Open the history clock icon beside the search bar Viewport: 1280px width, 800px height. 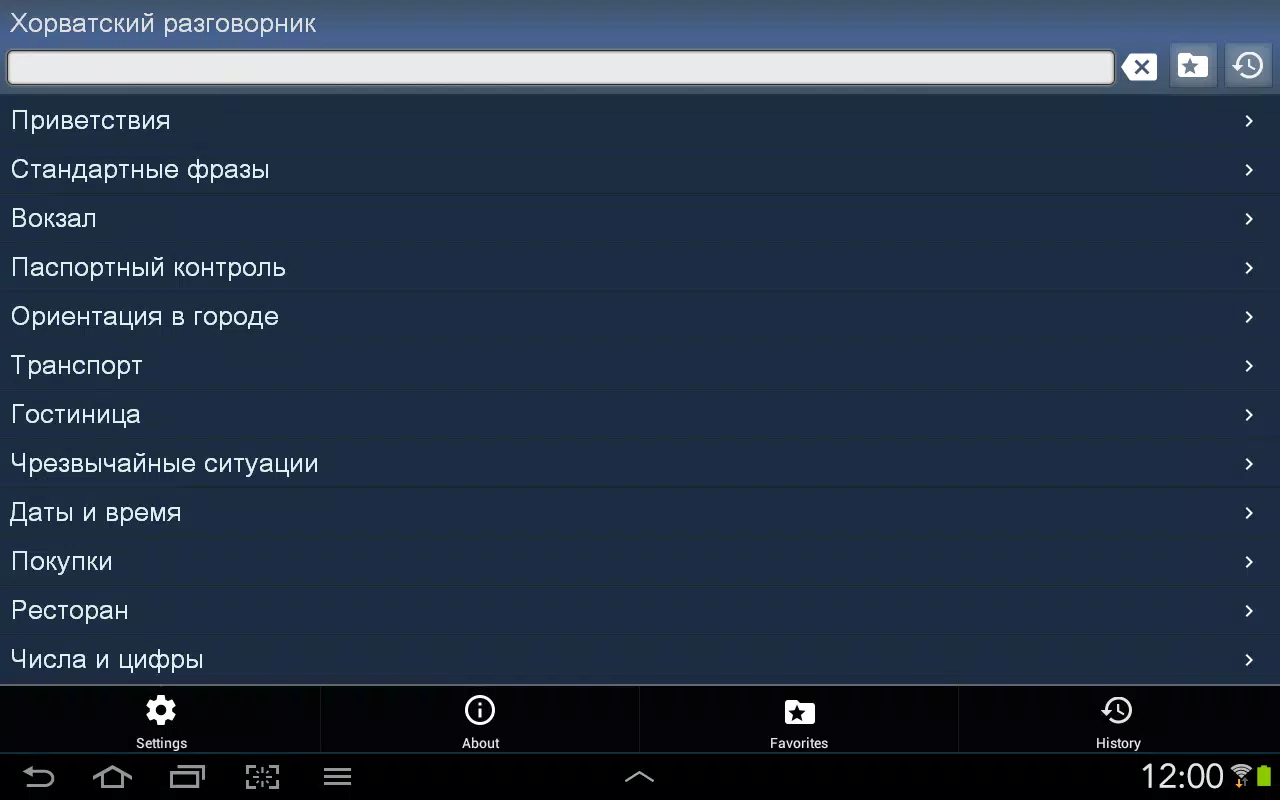[1248, 66]
